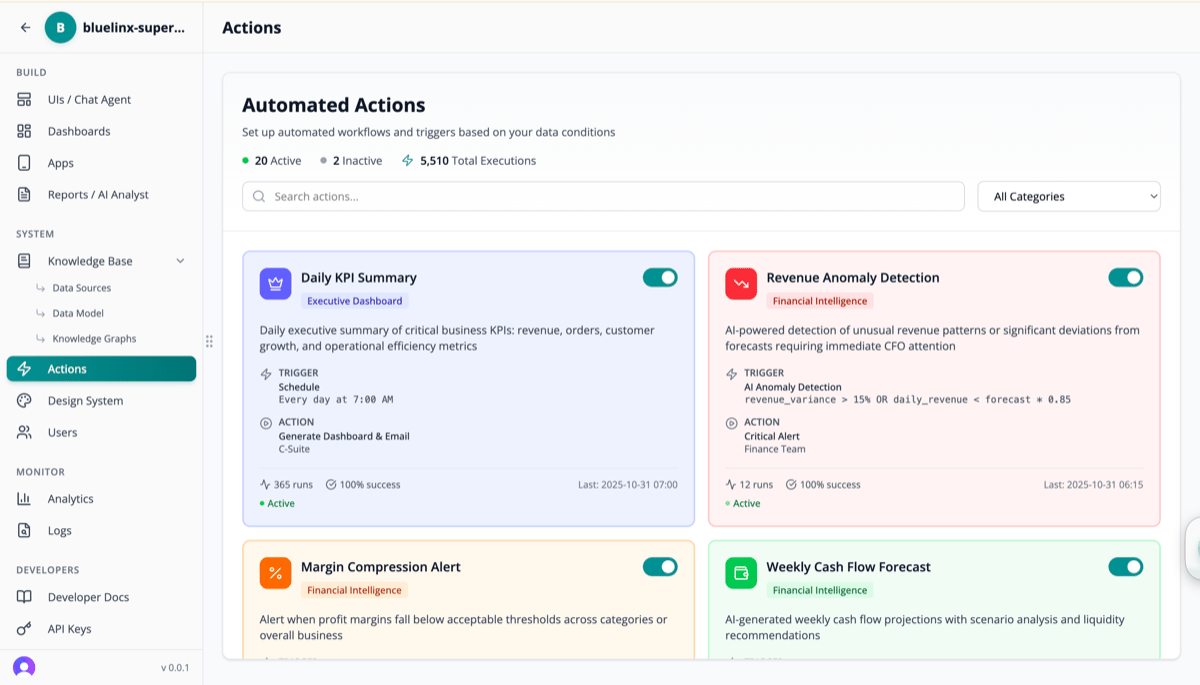The image size is (1200, 685).
Task: Click the Developer Docs open book icon
Action: 24,597
